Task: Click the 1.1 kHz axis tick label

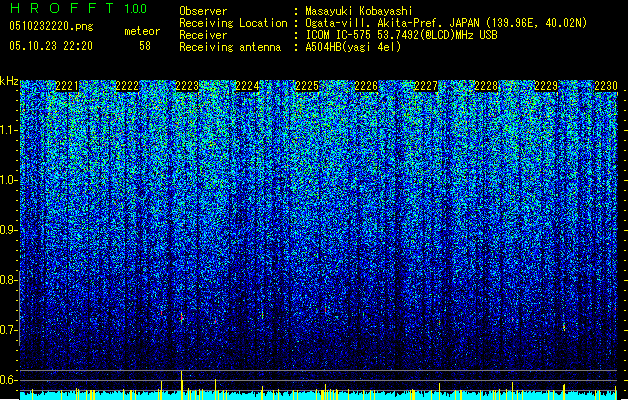Action: (9, 130)
